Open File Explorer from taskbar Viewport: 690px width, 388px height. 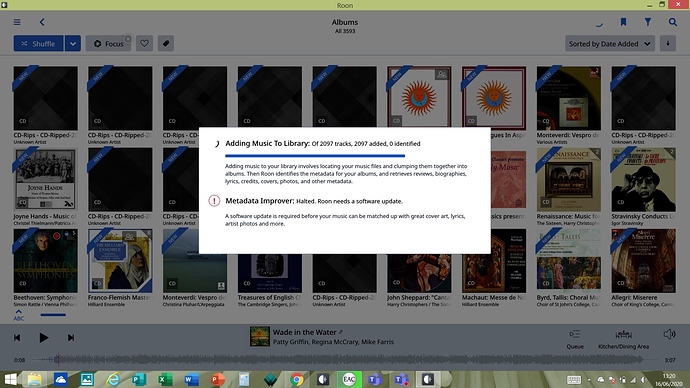tap(34, 379)
